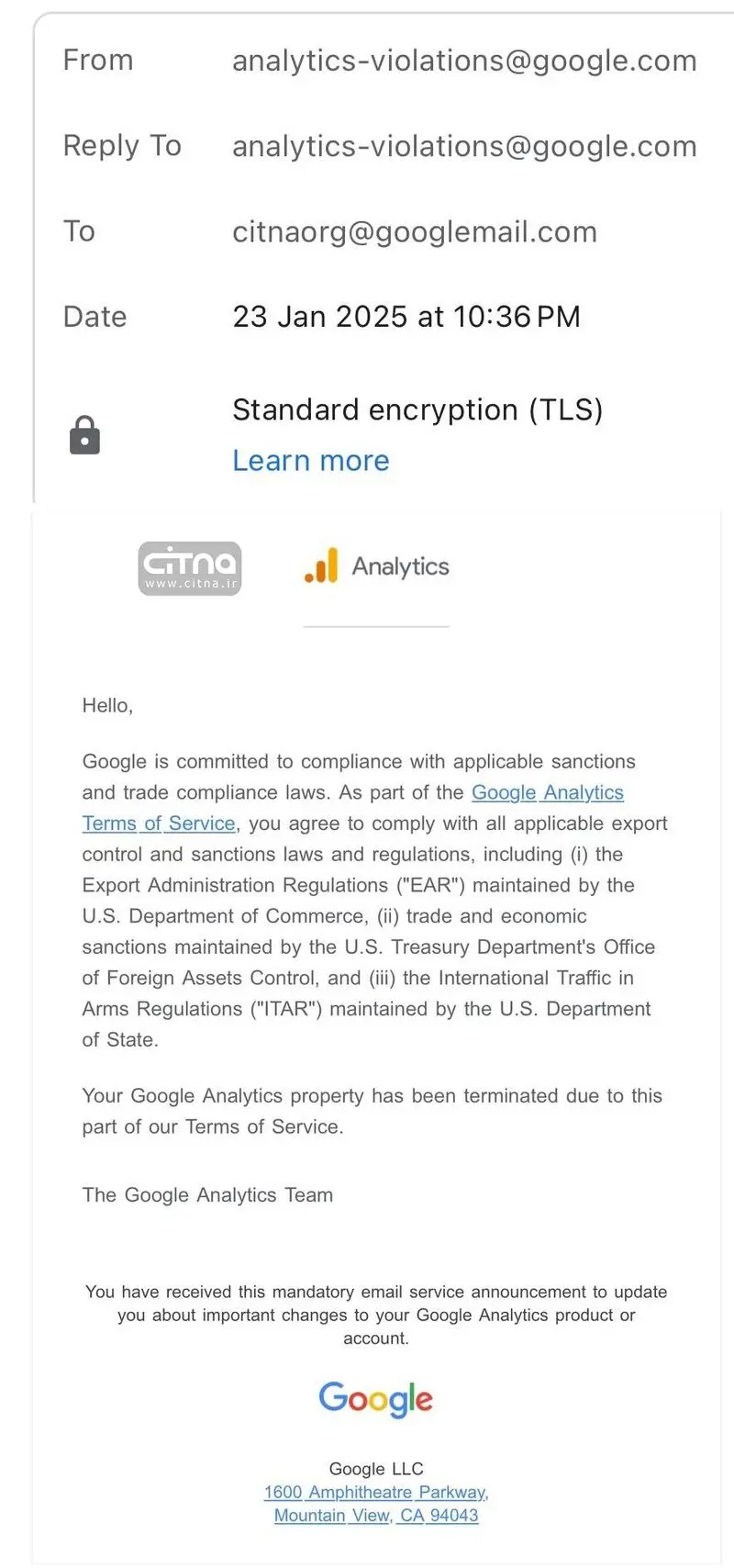This screenshot has height=1568, width=734.
Task: Click 'The Google Analytics Team' signature
Action: [207, 1195]
